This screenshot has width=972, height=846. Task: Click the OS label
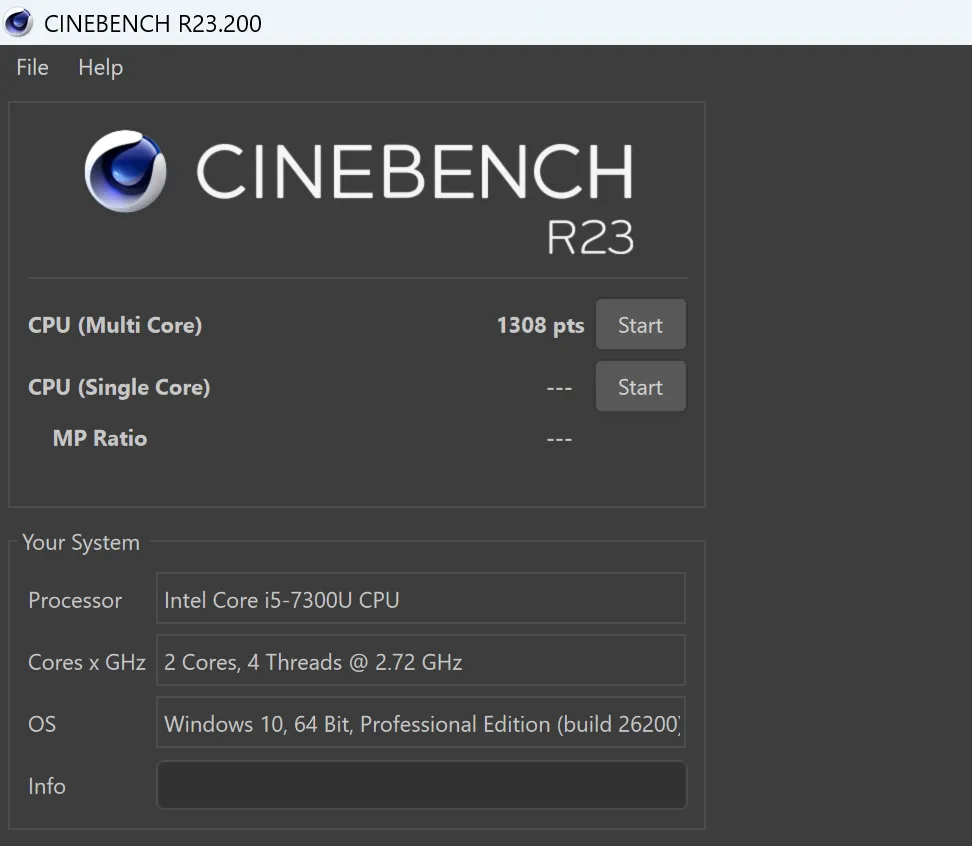(42, 724)
